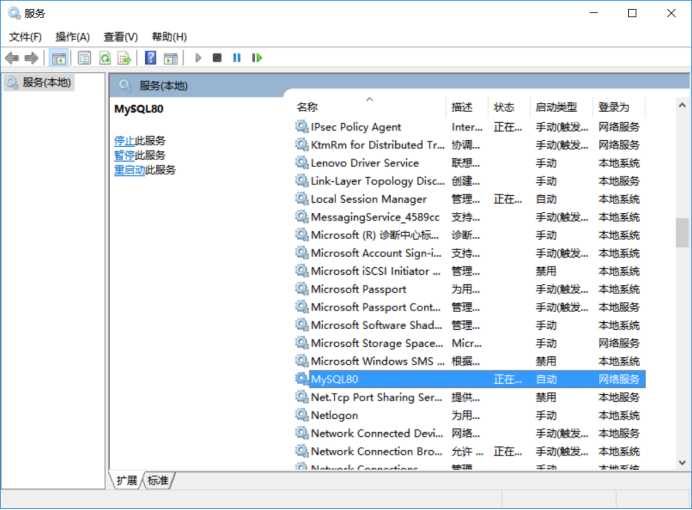This screenshot has width=692, height=510.
Task: Open the 查看(V) menu
Action: click(x=120, y=37)
